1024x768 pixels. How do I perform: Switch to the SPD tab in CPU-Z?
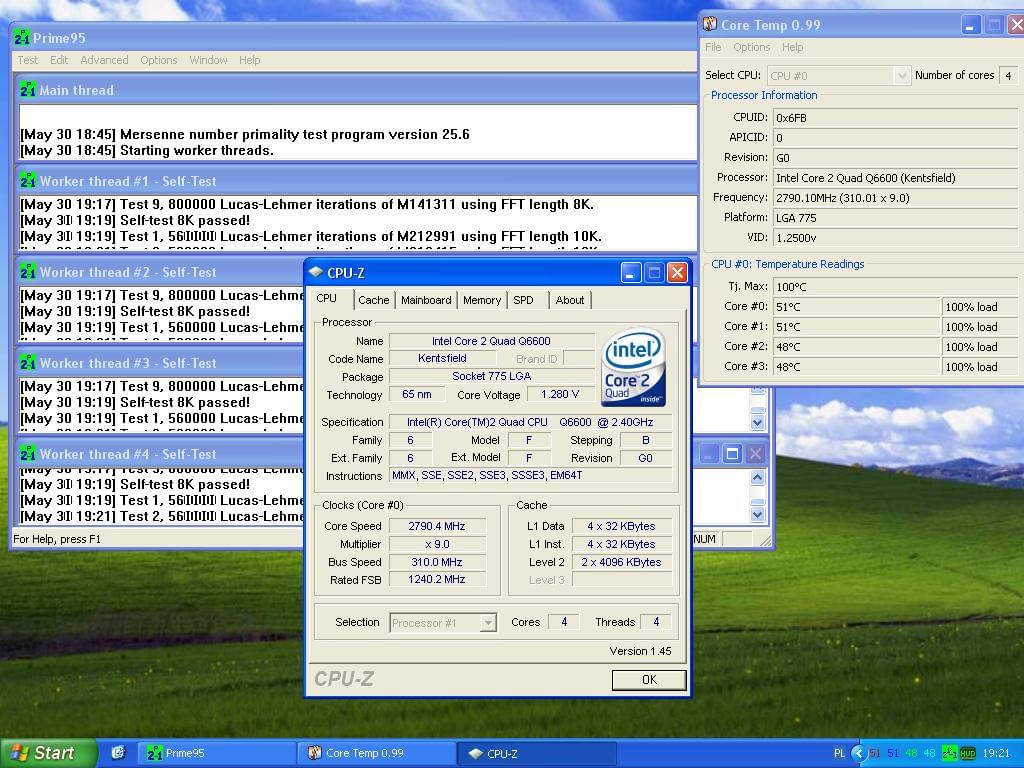point(523,300)
